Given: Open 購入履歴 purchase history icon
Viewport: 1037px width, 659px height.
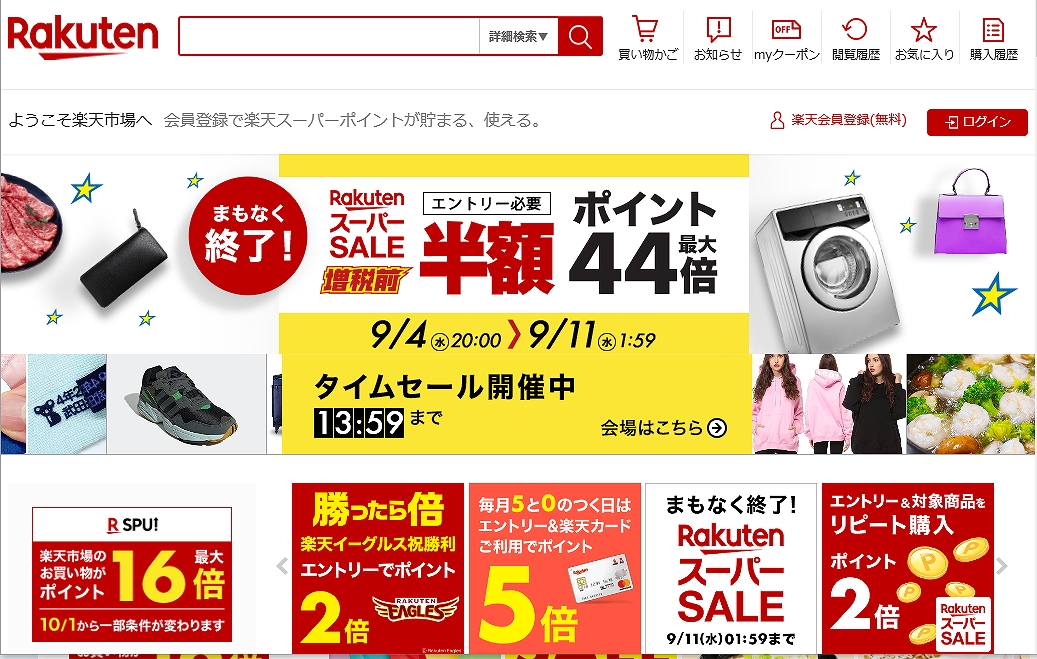Looking at the screenshot, I should coord(993,38).
